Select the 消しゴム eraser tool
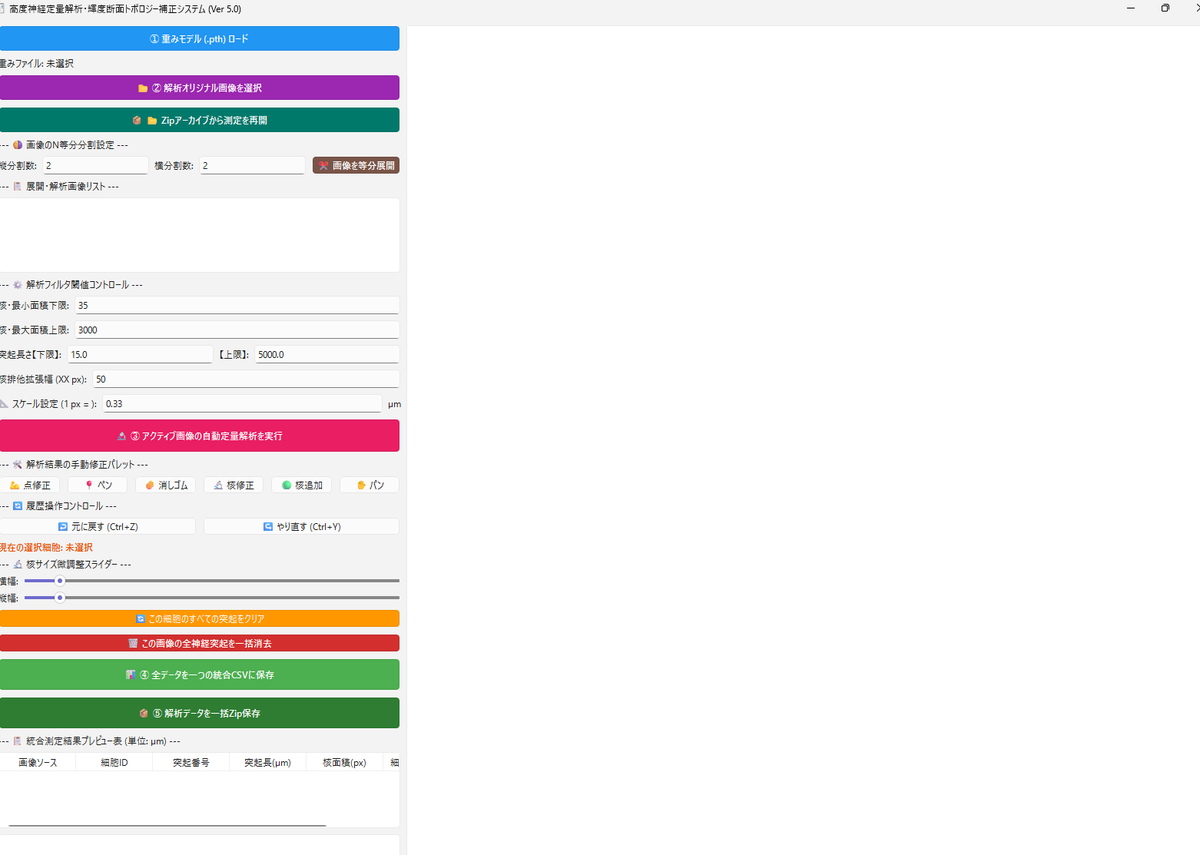The width and height of the screenshot is (1200, 855). click(x=165, y=485)
